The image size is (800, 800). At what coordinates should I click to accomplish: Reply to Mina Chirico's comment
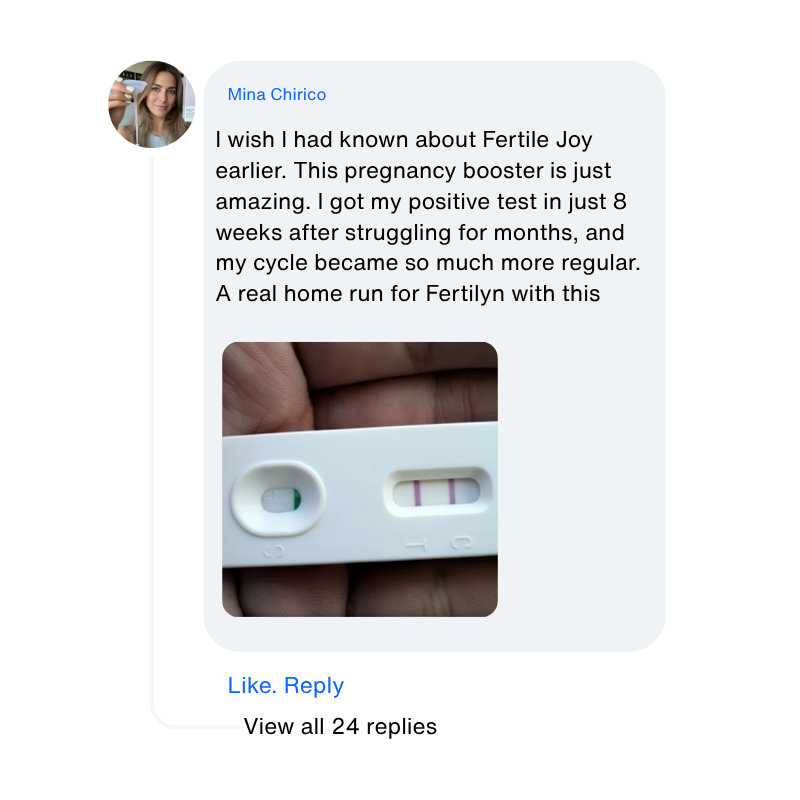(x=314, y=686)
